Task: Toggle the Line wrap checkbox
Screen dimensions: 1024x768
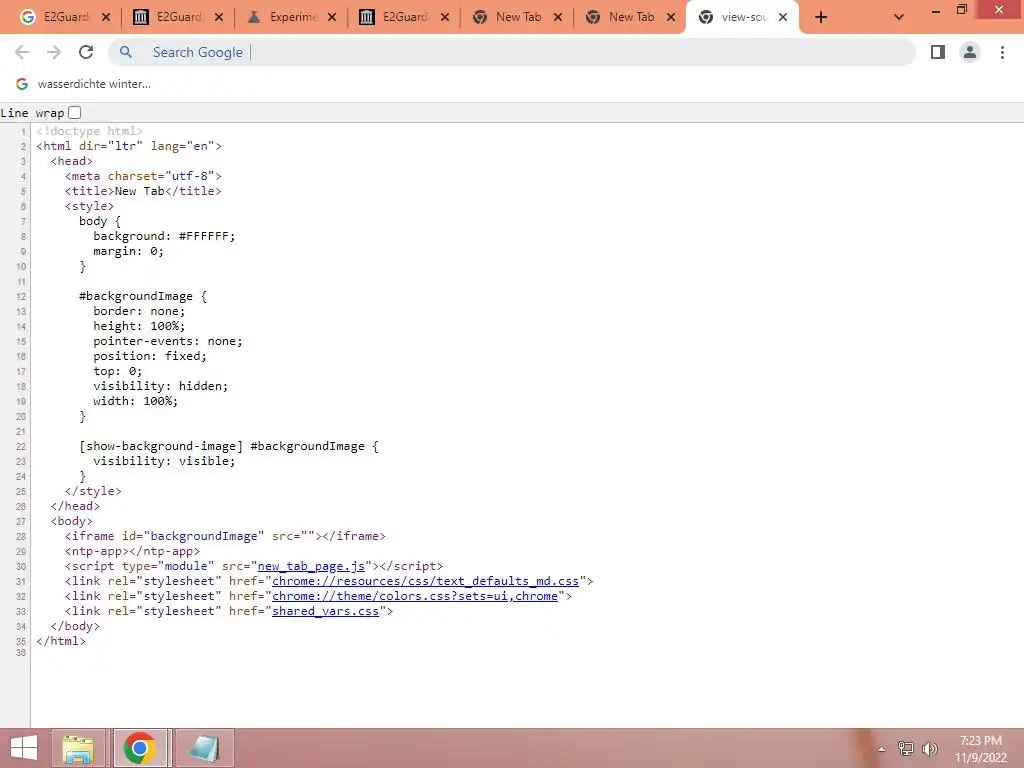Action: (x=74, y=112)
